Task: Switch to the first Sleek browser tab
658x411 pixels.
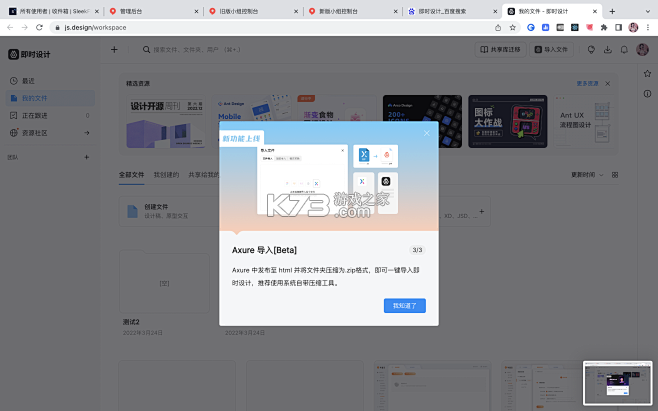Action: pyautogui.click(x=52, y=11)
